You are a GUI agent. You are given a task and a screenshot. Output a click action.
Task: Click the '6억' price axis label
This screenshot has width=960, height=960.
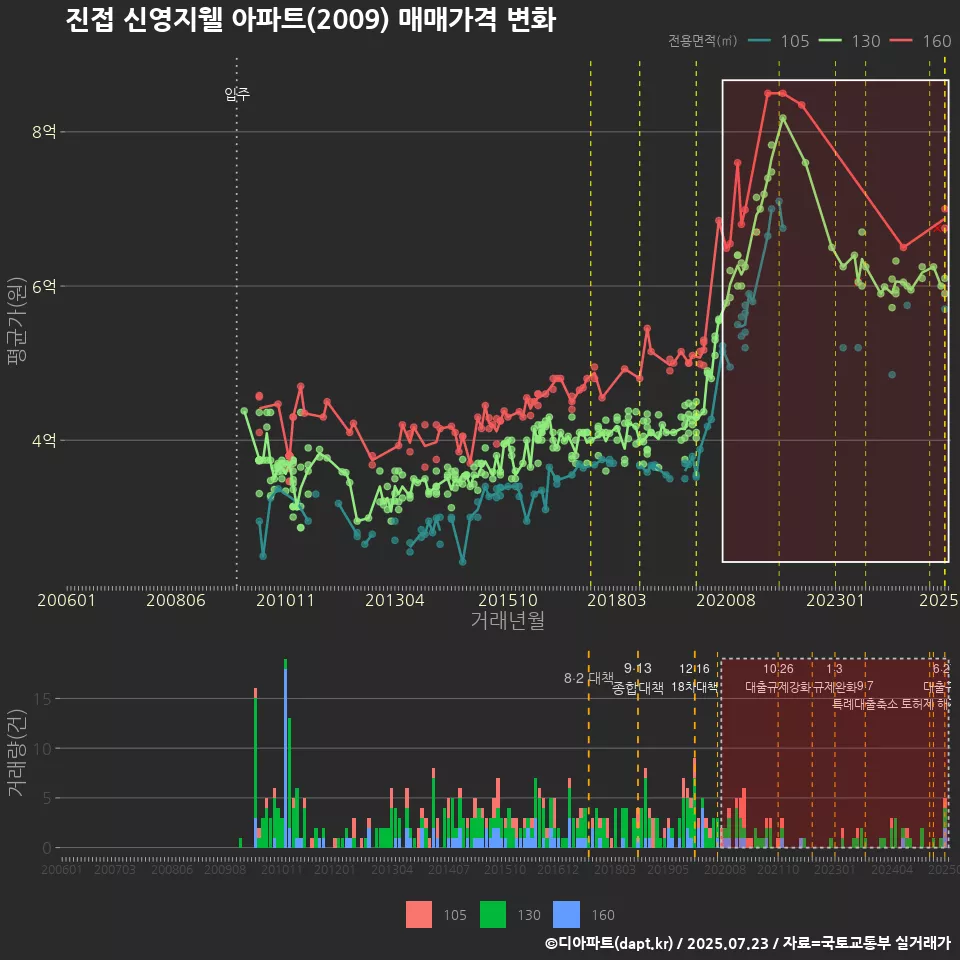44,286
